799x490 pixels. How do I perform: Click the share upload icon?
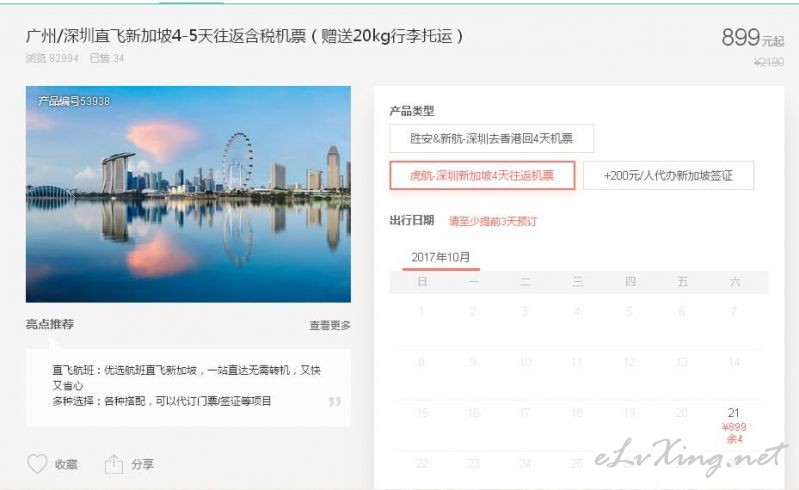tap(114, 464)
